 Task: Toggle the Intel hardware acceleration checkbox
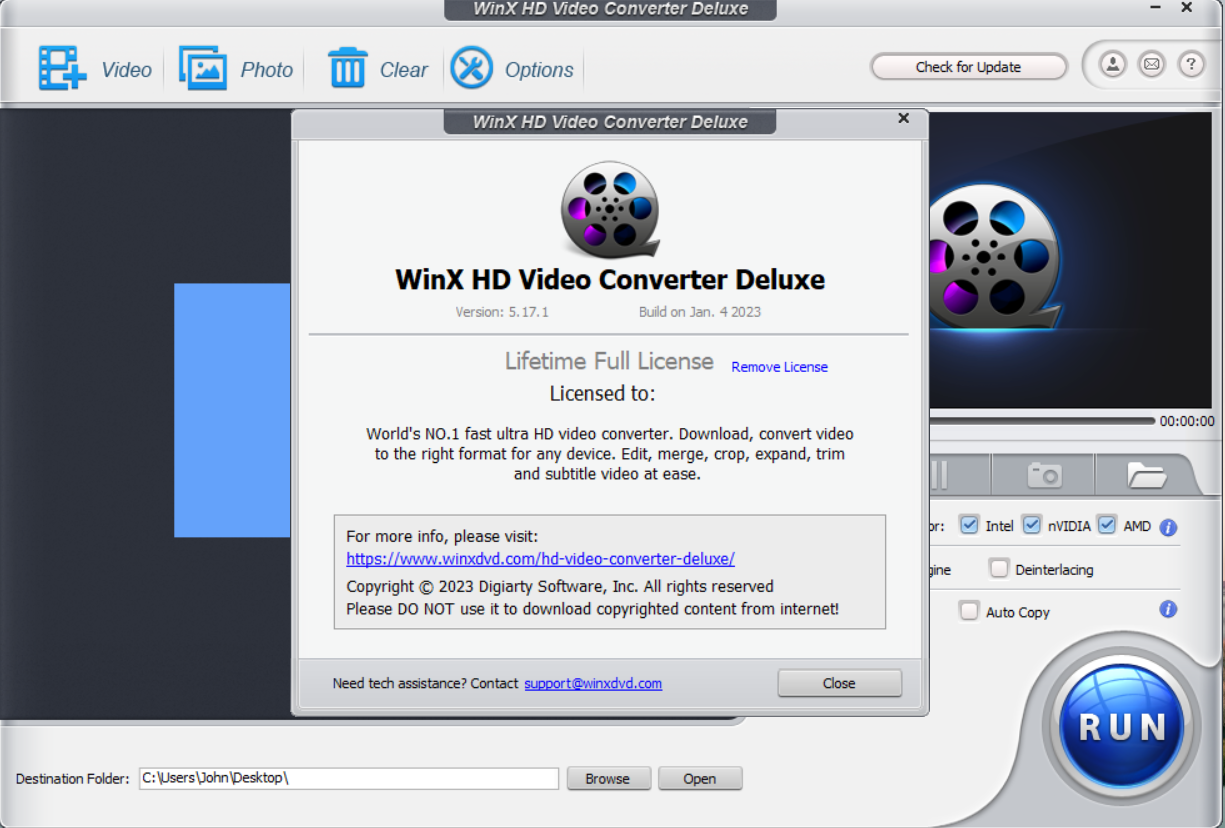click(969, 525)
